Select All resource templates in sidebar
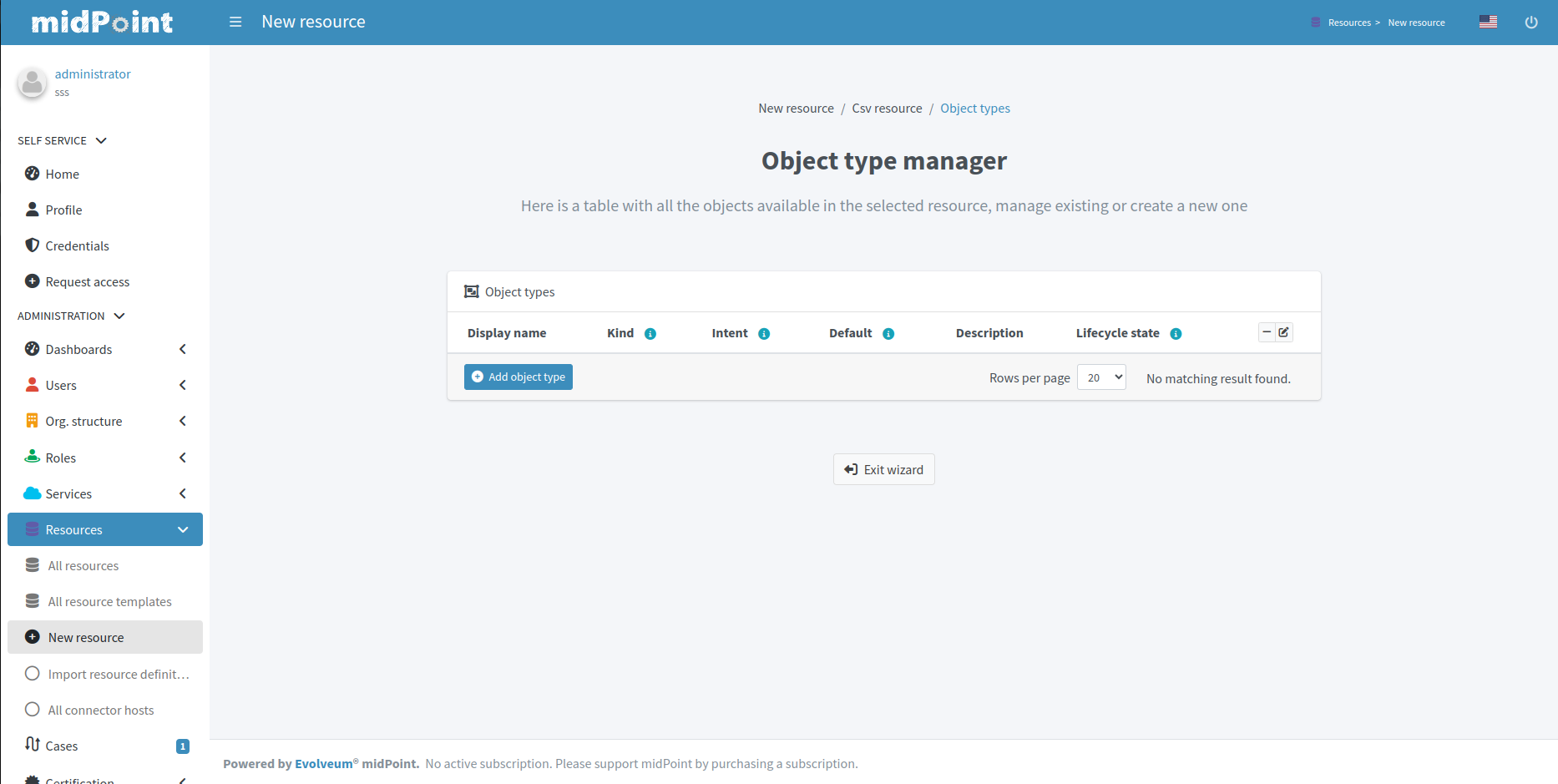1558x784 pixels. (x=109, y=601)
